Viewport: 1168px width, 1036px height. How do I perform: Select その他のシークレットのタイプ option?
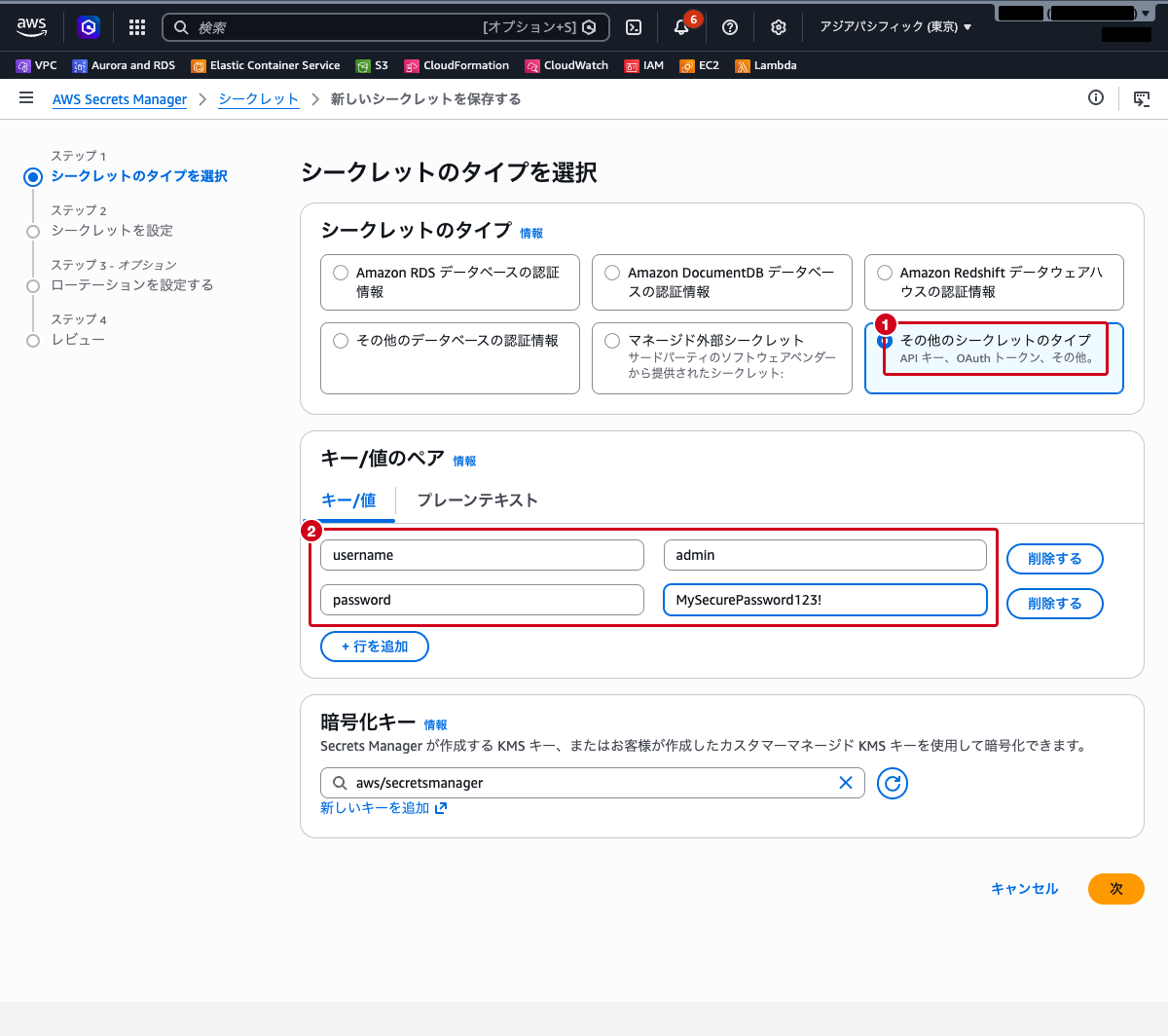point(994,358)
